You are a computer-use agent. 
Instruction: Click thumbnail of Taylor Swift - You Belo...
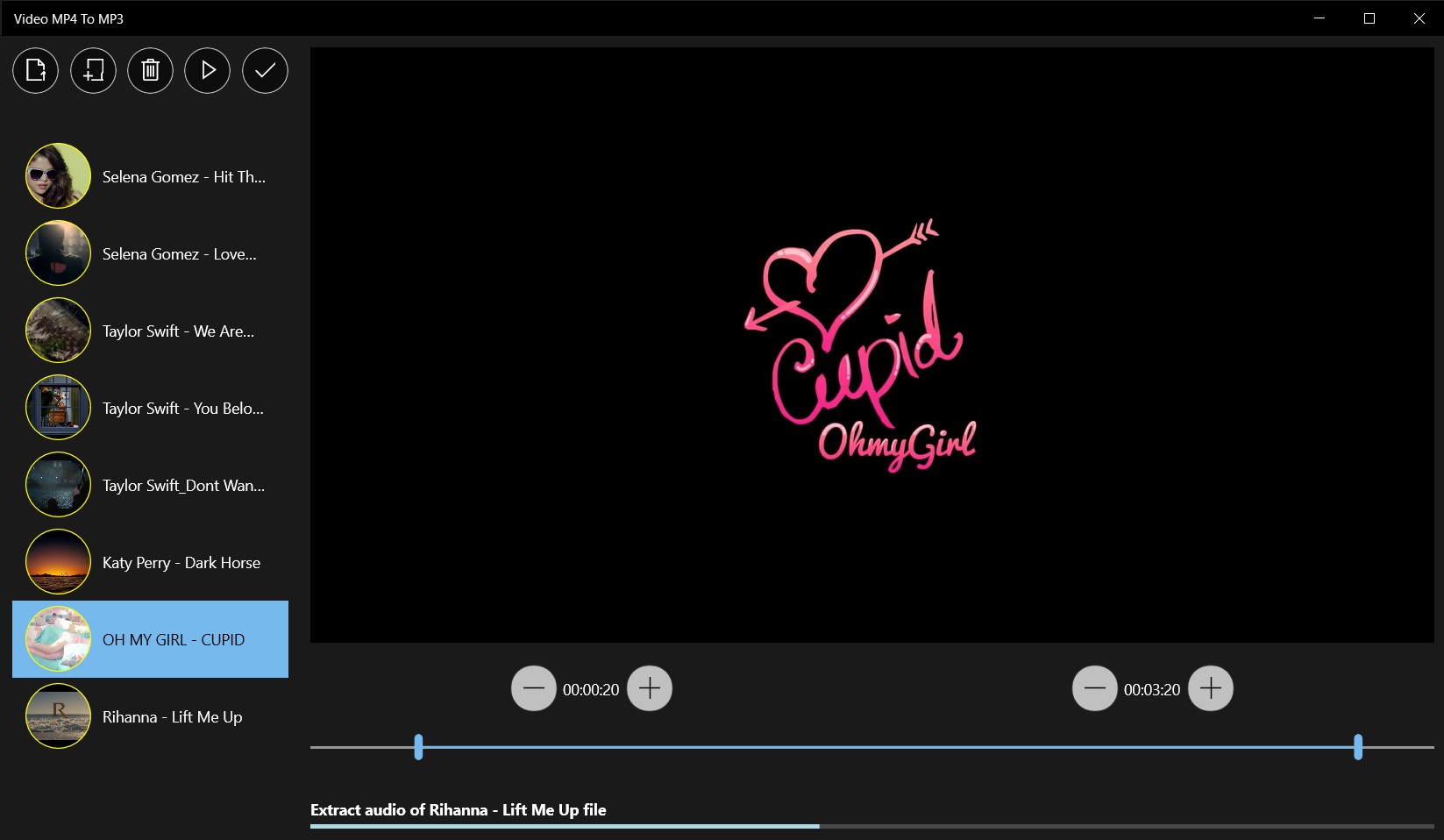[x=58, y=408]
